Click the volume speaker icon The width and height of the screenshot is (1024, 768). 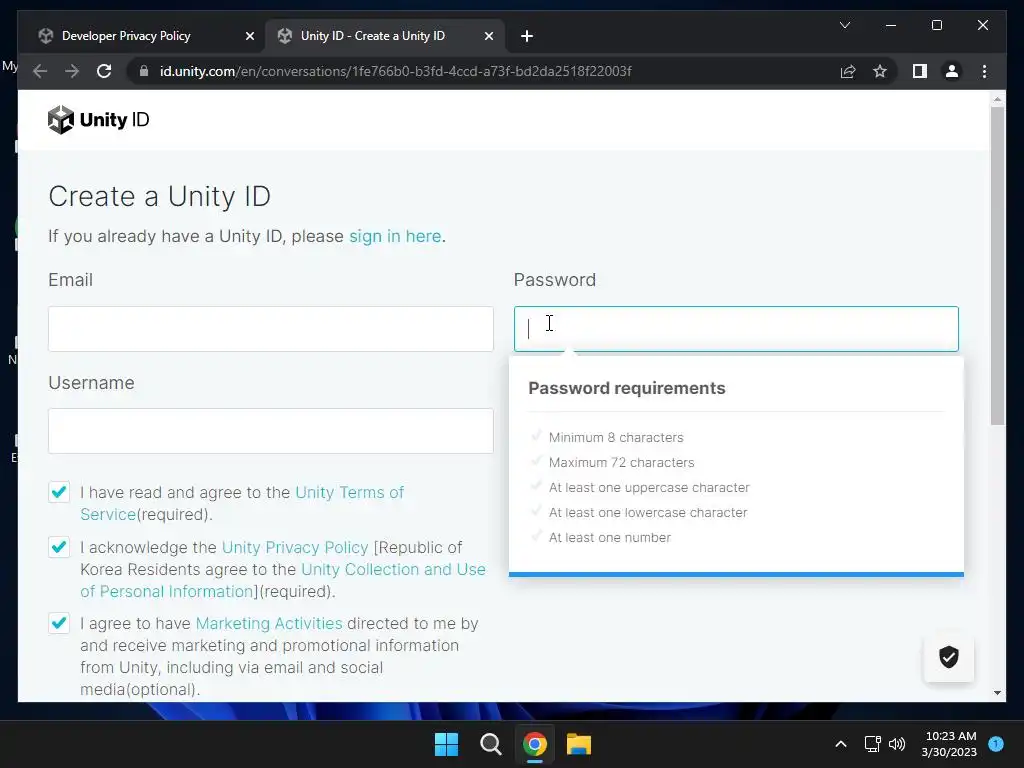[x=897, y=744]
